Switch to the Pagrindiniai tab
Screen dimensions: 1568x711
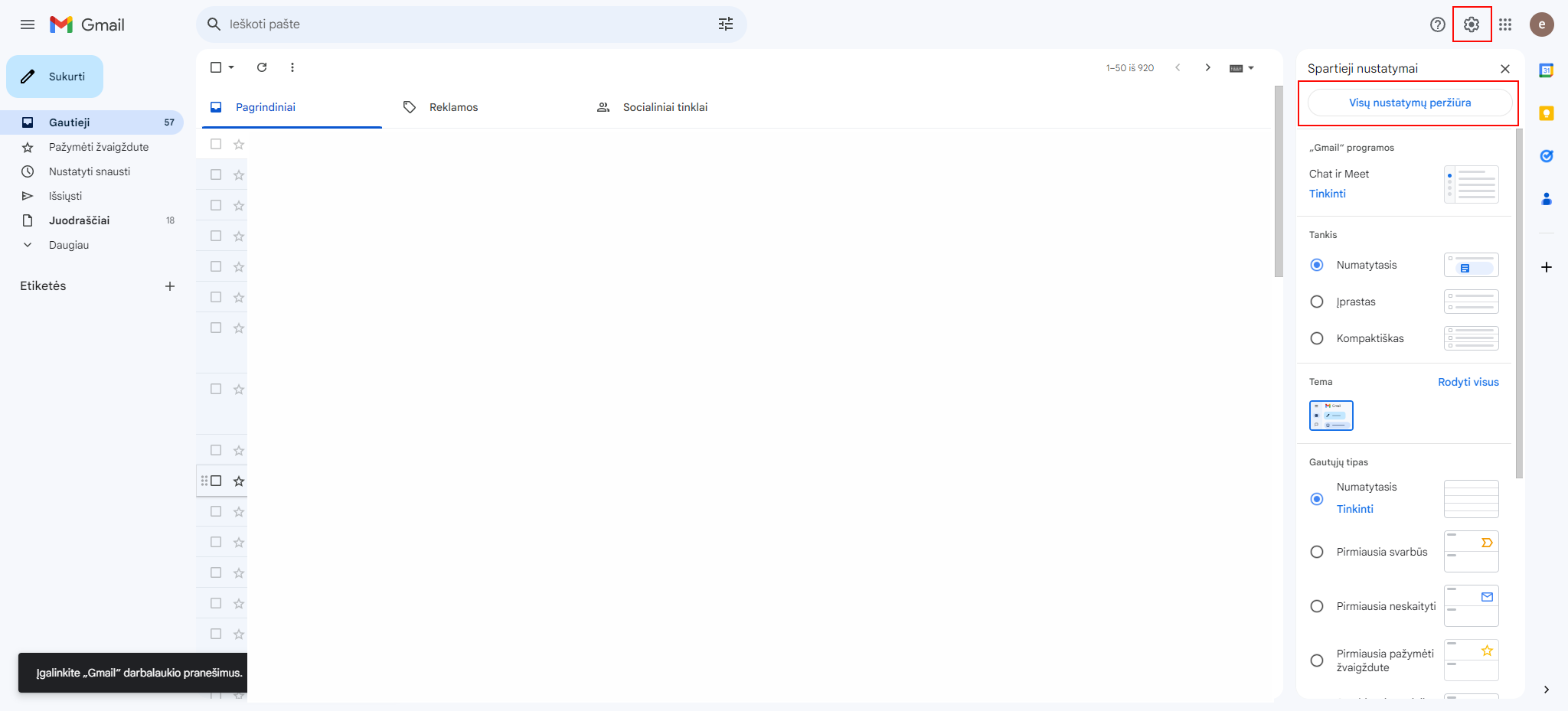(292, 107)
